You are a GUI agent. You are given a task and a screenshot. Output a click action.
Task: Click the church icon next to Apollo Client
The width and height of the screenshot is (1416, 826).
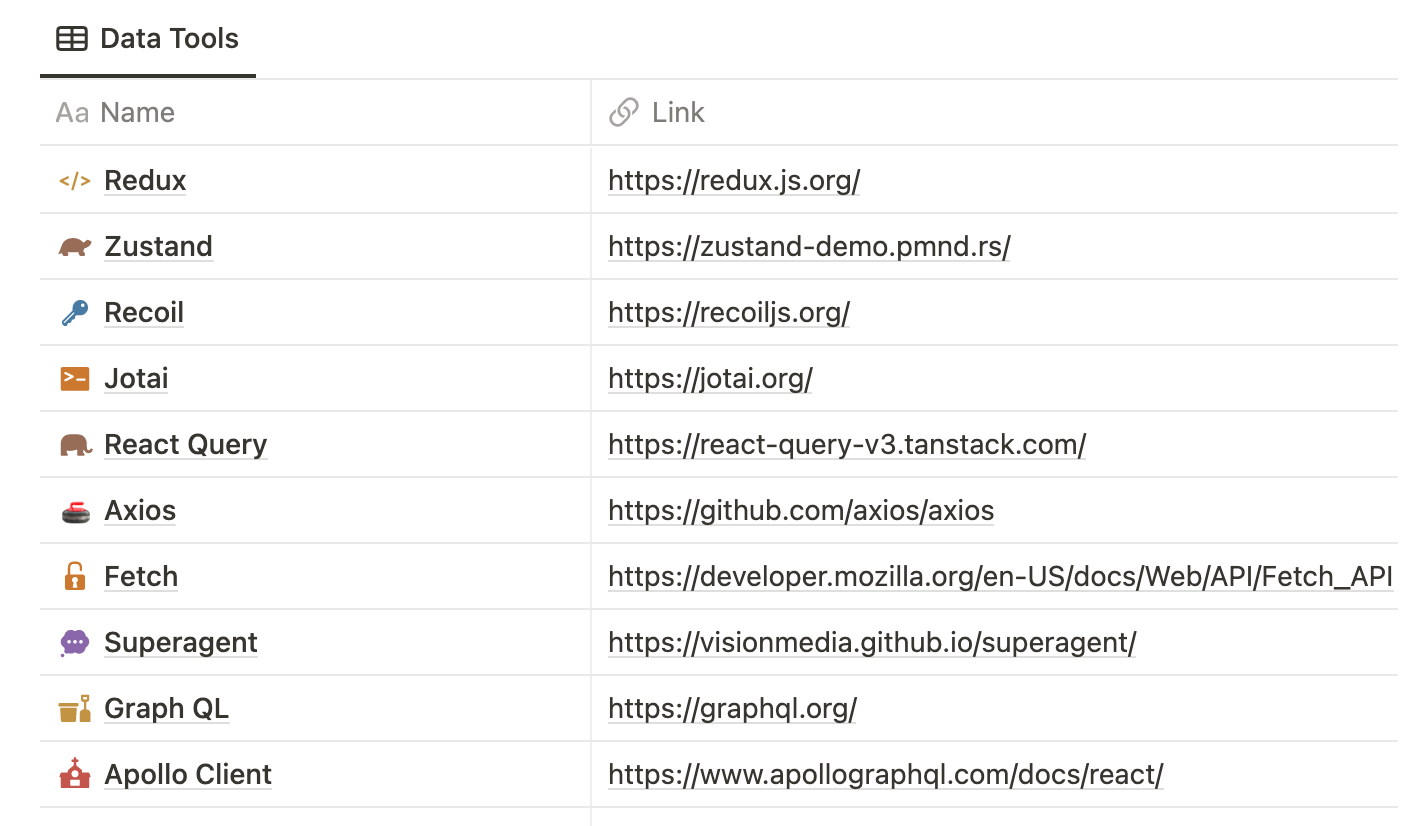pos(74,774)
